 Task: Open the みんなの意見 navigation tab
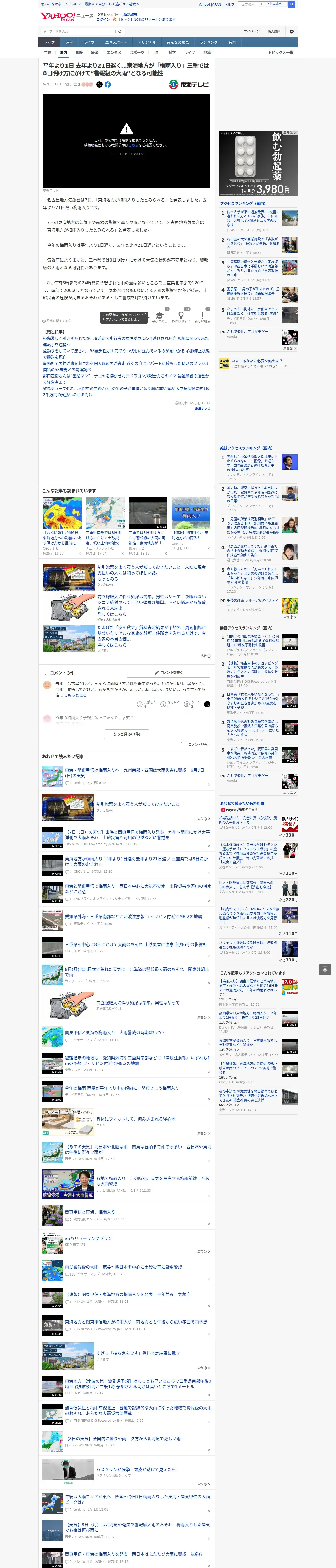point(178,43)
